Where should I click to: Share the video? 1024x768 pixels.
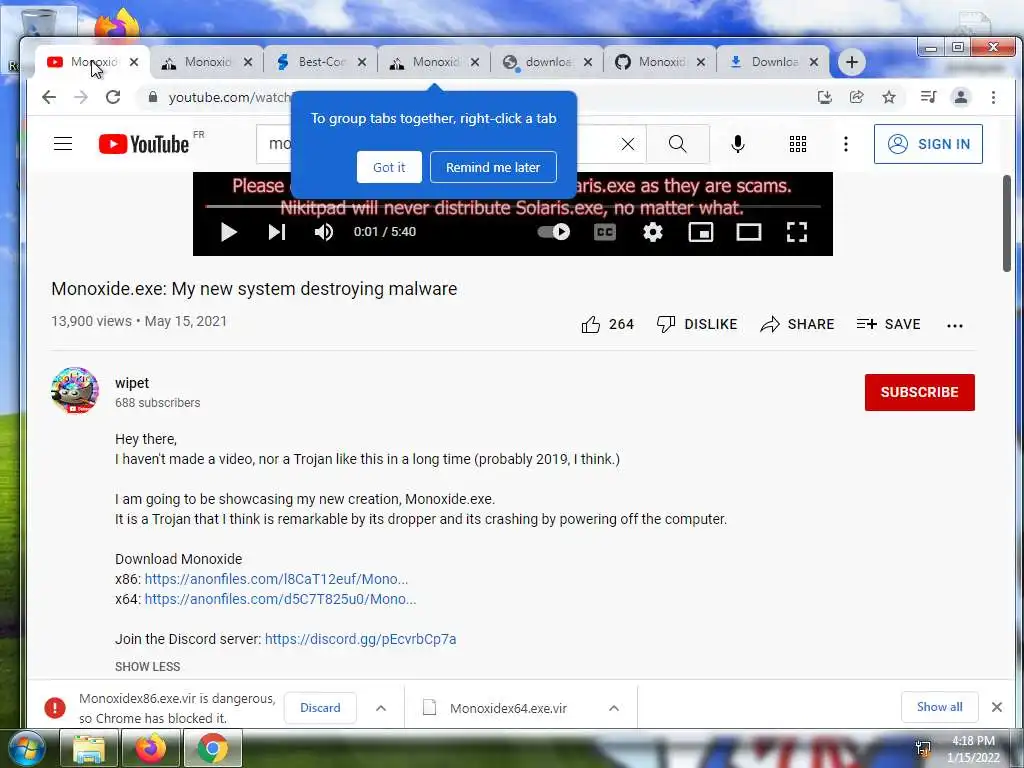[797, 324]
